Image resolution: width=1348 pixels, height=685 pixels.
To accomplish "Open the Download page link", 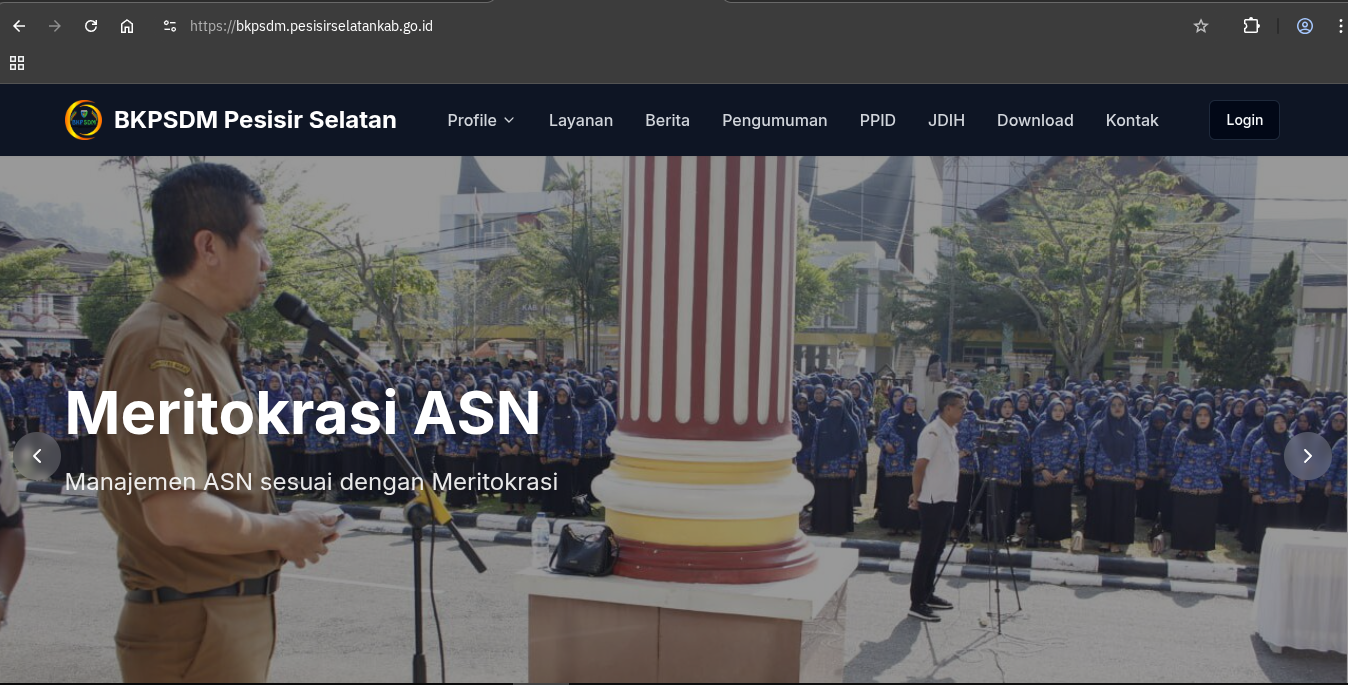I will point(1035,120).
